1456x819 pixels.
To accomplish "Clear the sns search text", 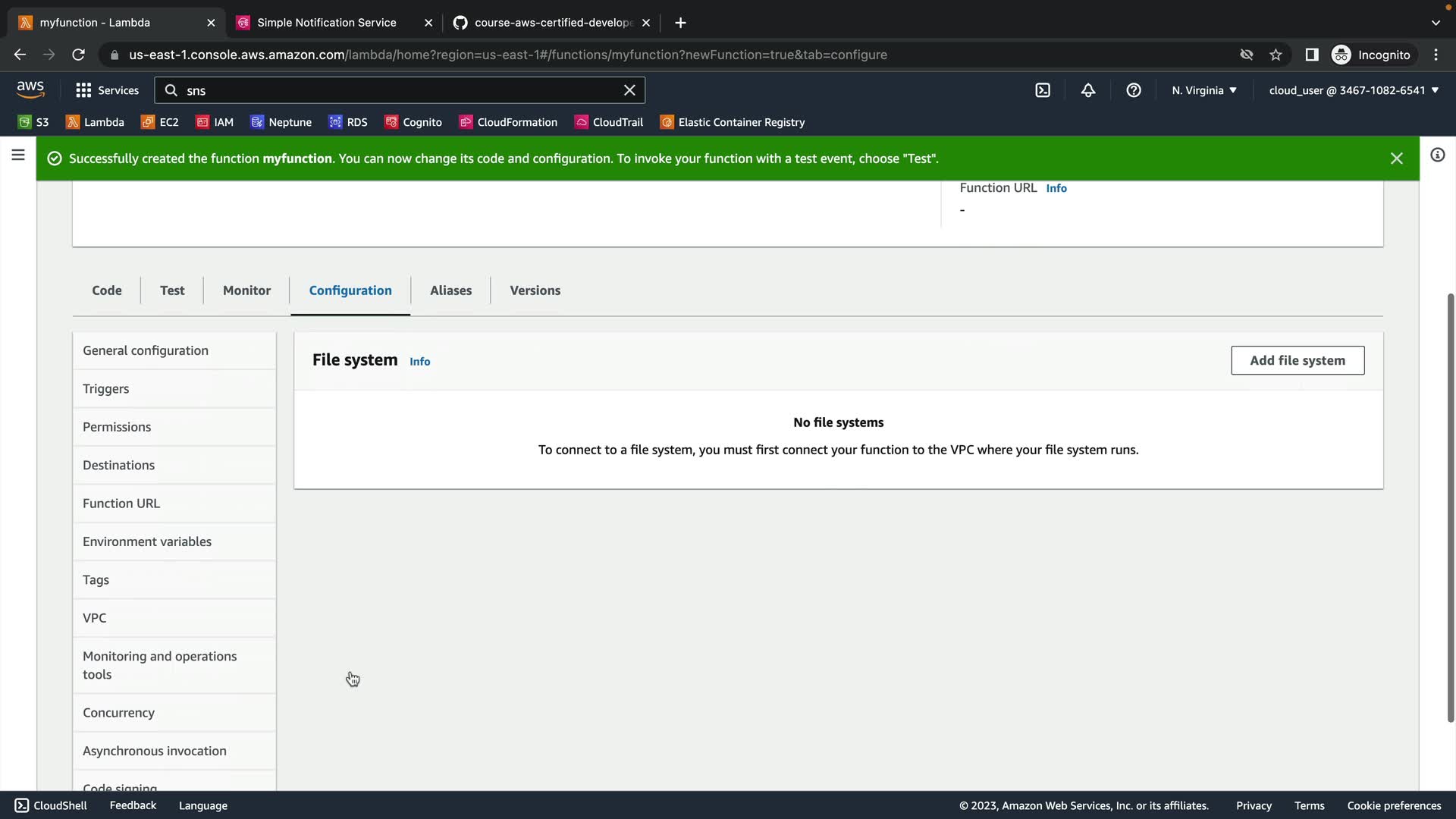I will (629, 90).
